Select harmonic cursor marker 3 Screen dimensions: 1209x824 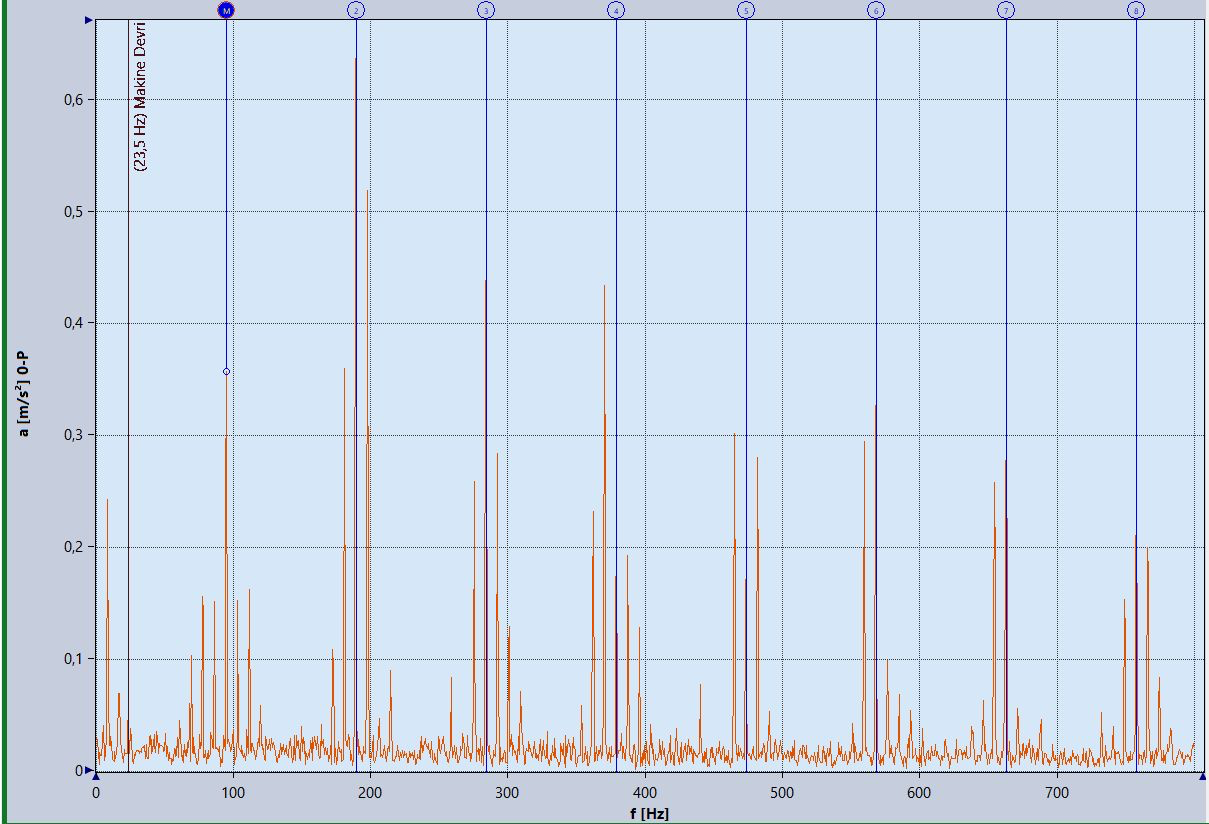point(486,10)
